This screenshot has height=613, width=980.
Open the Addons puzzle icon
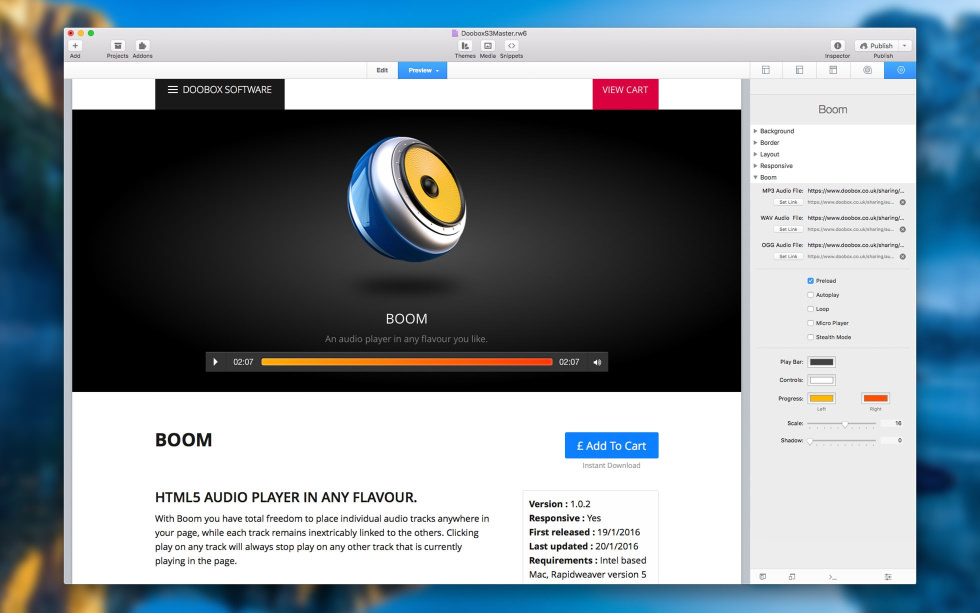pos(142,46)
